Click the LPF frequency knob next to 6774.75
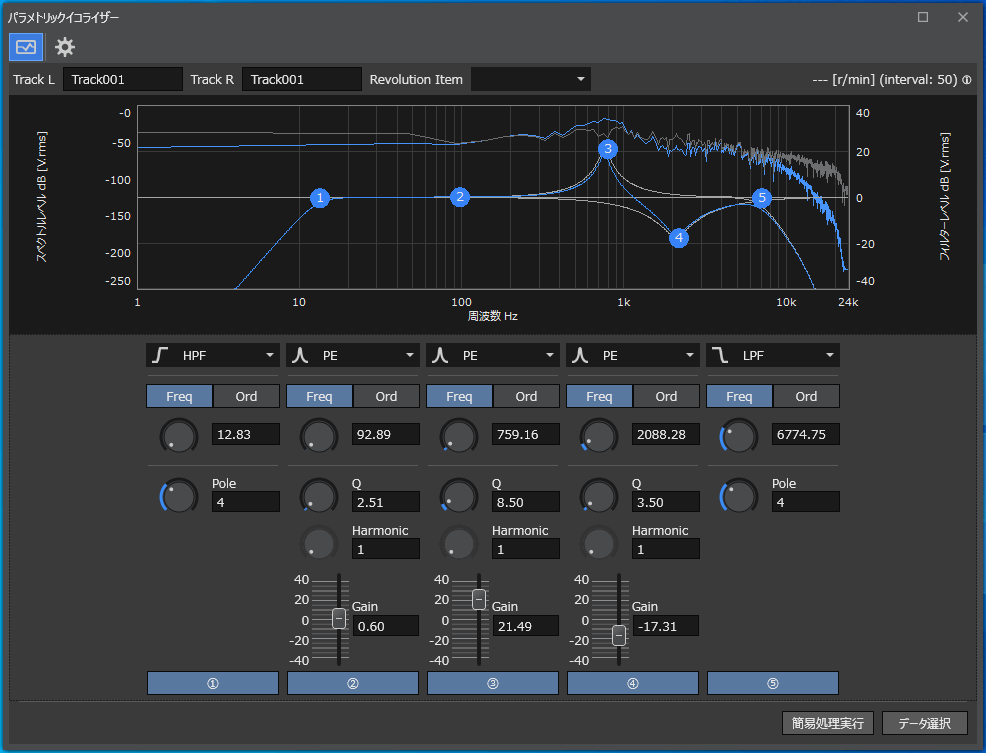The height and width of the screenshot is (753, 986). [739, 435]
